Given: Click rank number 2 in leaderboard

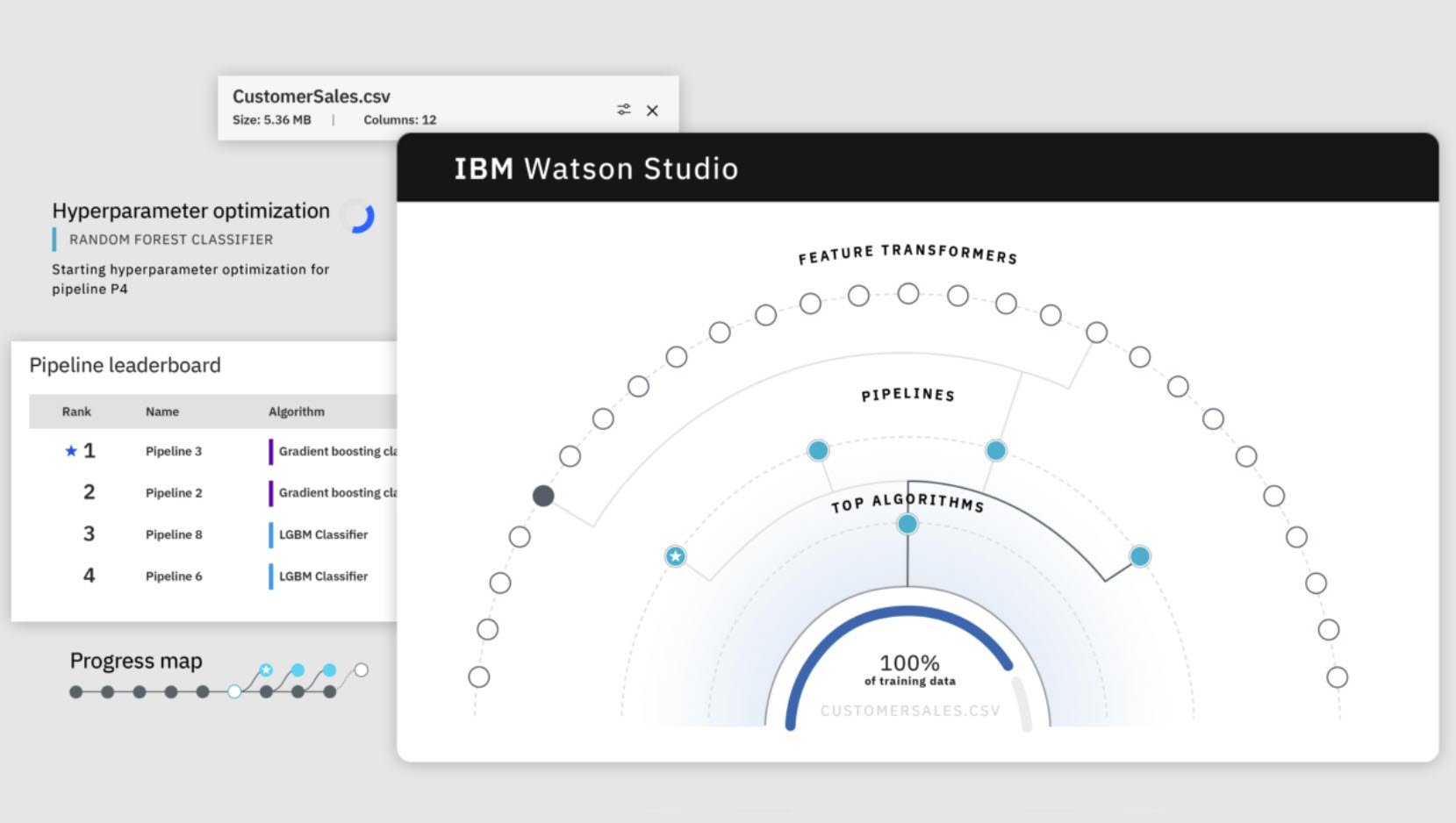Looking at the screenshot, I should [89, 492].
